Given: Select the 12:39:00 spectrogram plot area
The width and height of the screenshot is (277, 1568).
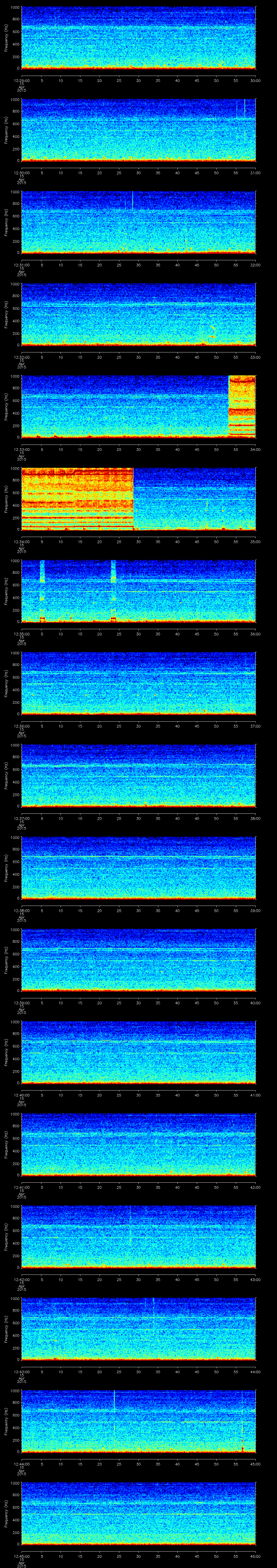Looking at the screenshot, I should [138, 960].
